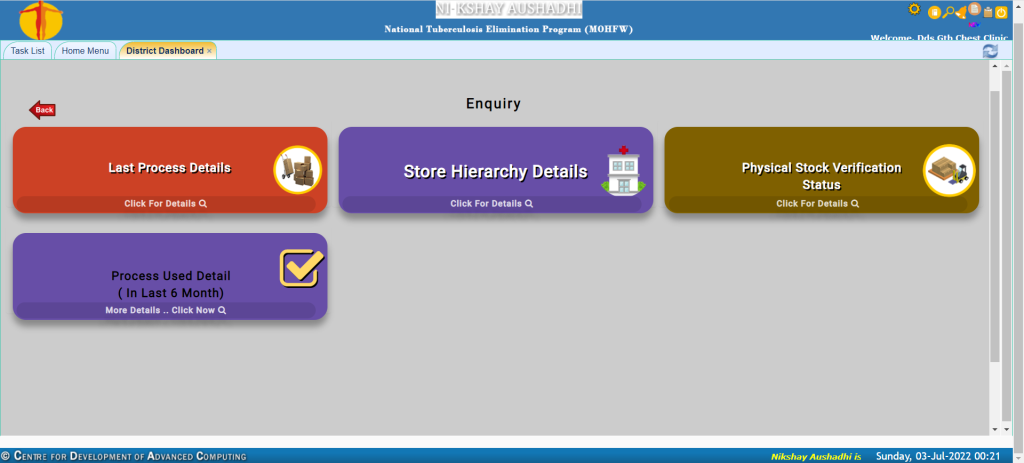Screen dimensions: 1024x463
Task: Click the yellow checkmark icon on Process Used Detail
Action: (302, 268)
